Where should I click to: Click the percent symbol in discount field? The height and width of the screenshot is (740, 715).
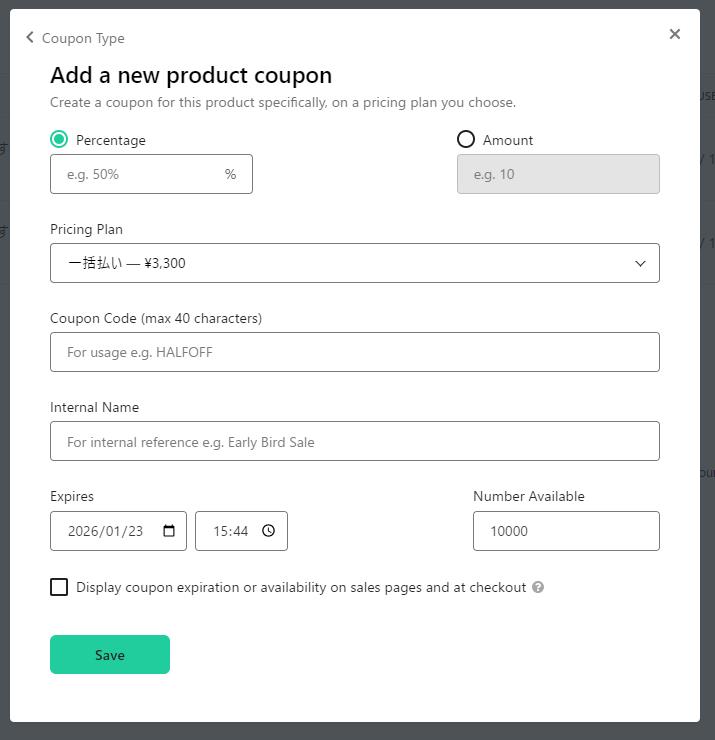[230, 174]
